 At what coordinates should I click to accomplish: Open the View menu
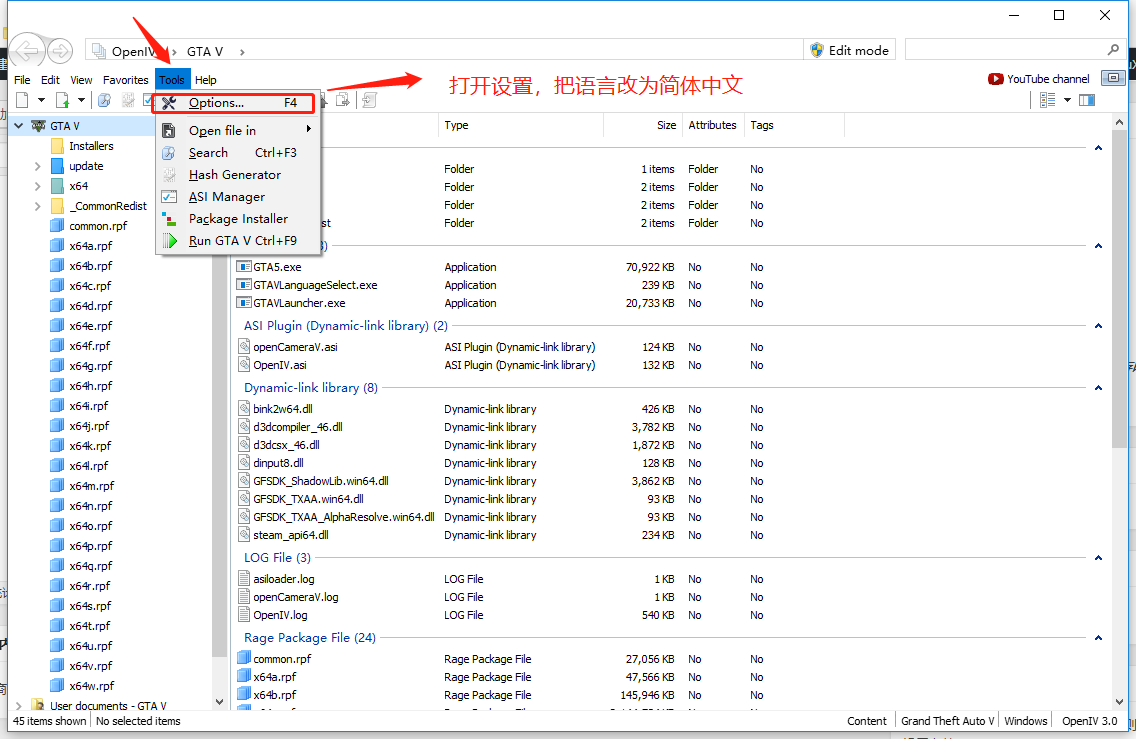tap(81, 80)
